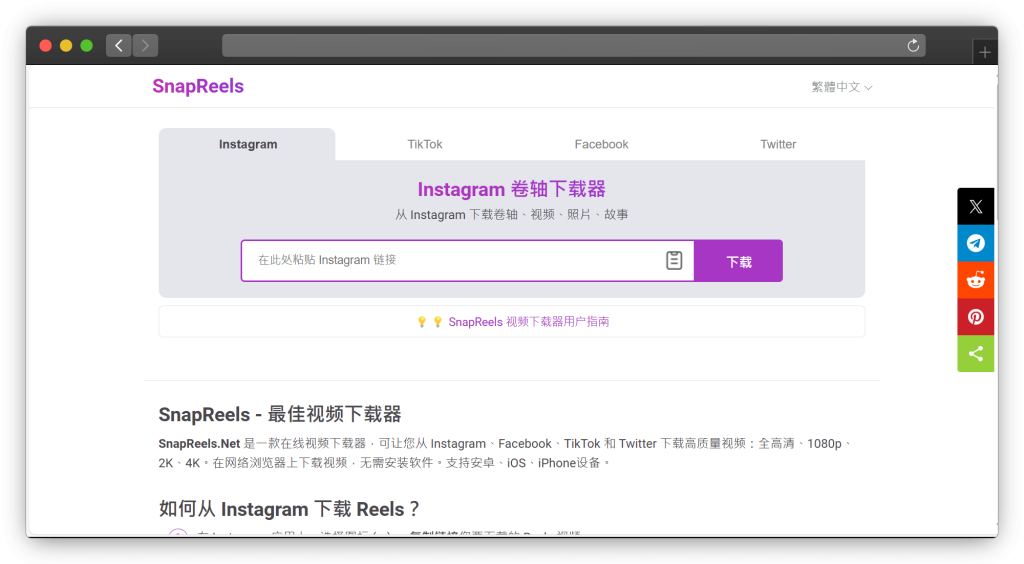Open a new browser tab with plus
The width and height of the screenshot is (1024, 564).
985,52
